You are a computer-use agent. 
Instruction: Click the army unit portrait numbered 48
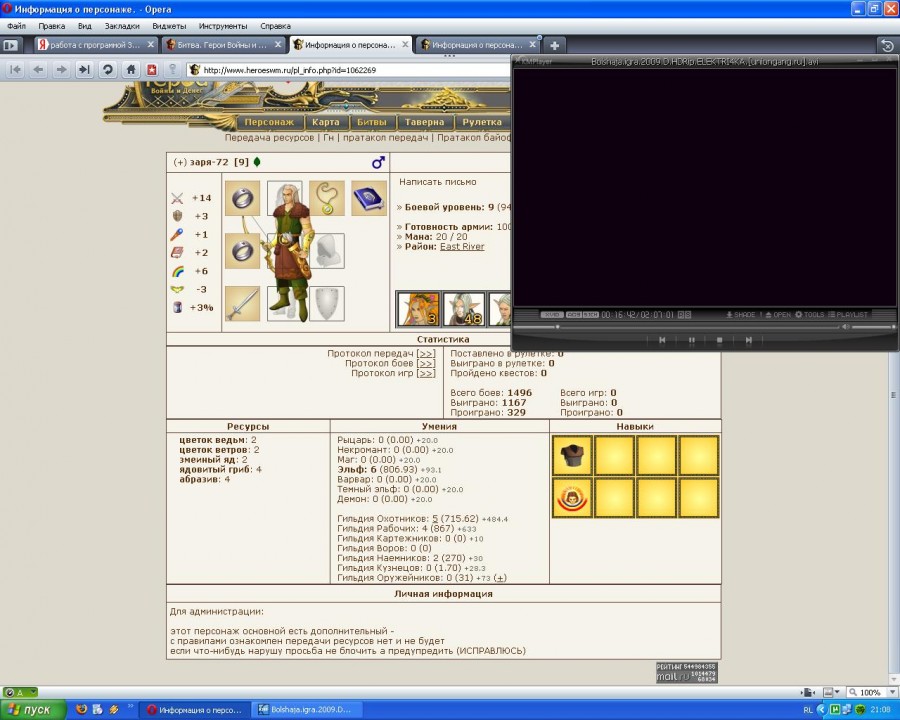tap(464, 309)
